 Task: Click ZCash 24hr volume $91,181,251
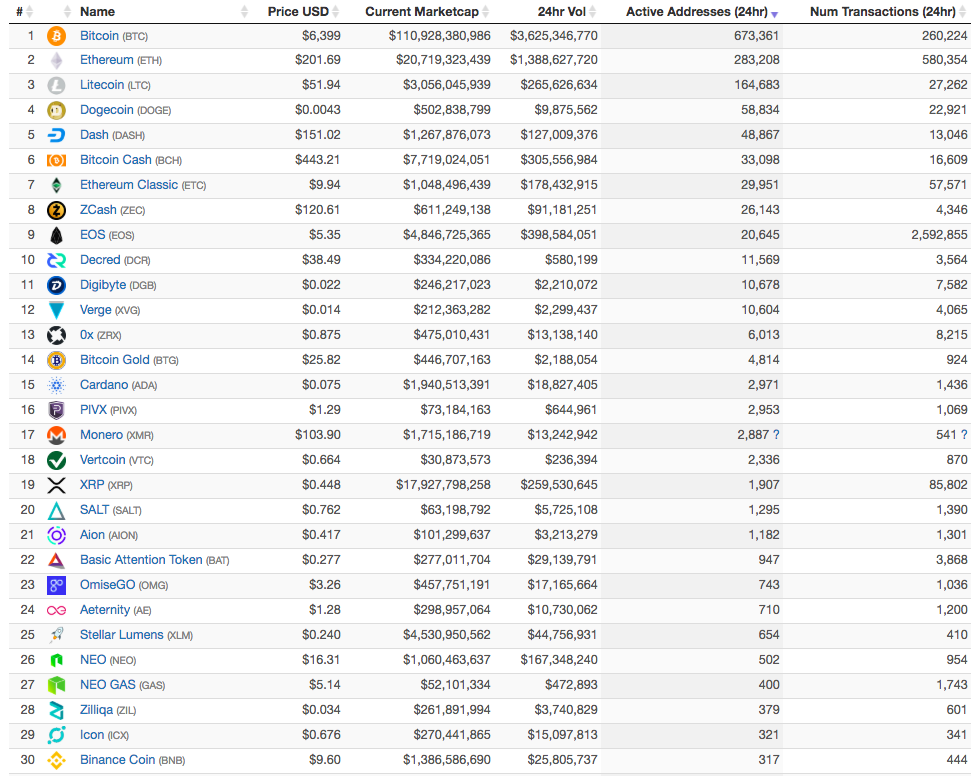(x=562, y=210)
